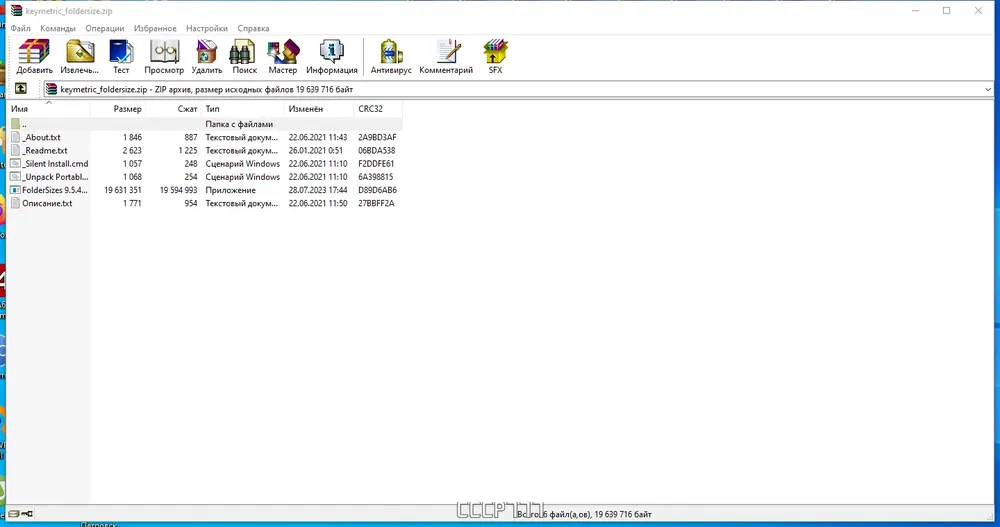Open the Справка menu

(253, 28)
